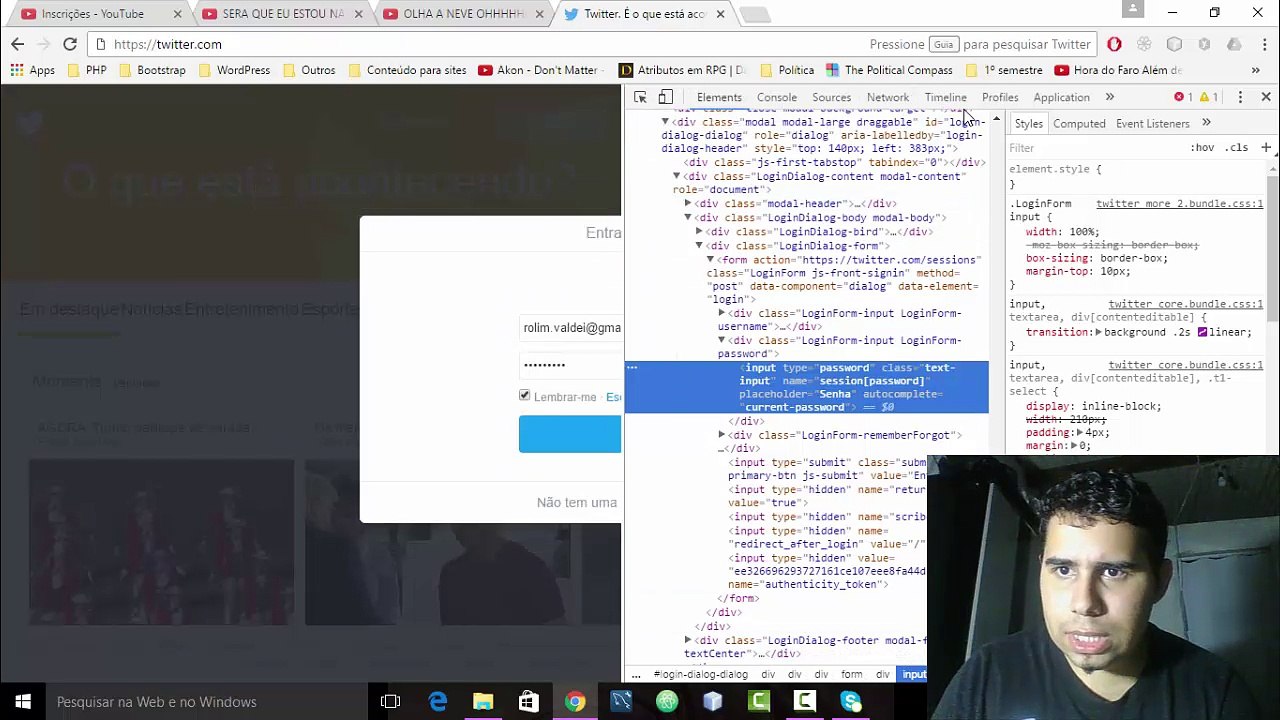Click #login-dialog-dialog in the breadcrumb
This screenshot has width=1280, height=720.
click(x=700, y=674)
